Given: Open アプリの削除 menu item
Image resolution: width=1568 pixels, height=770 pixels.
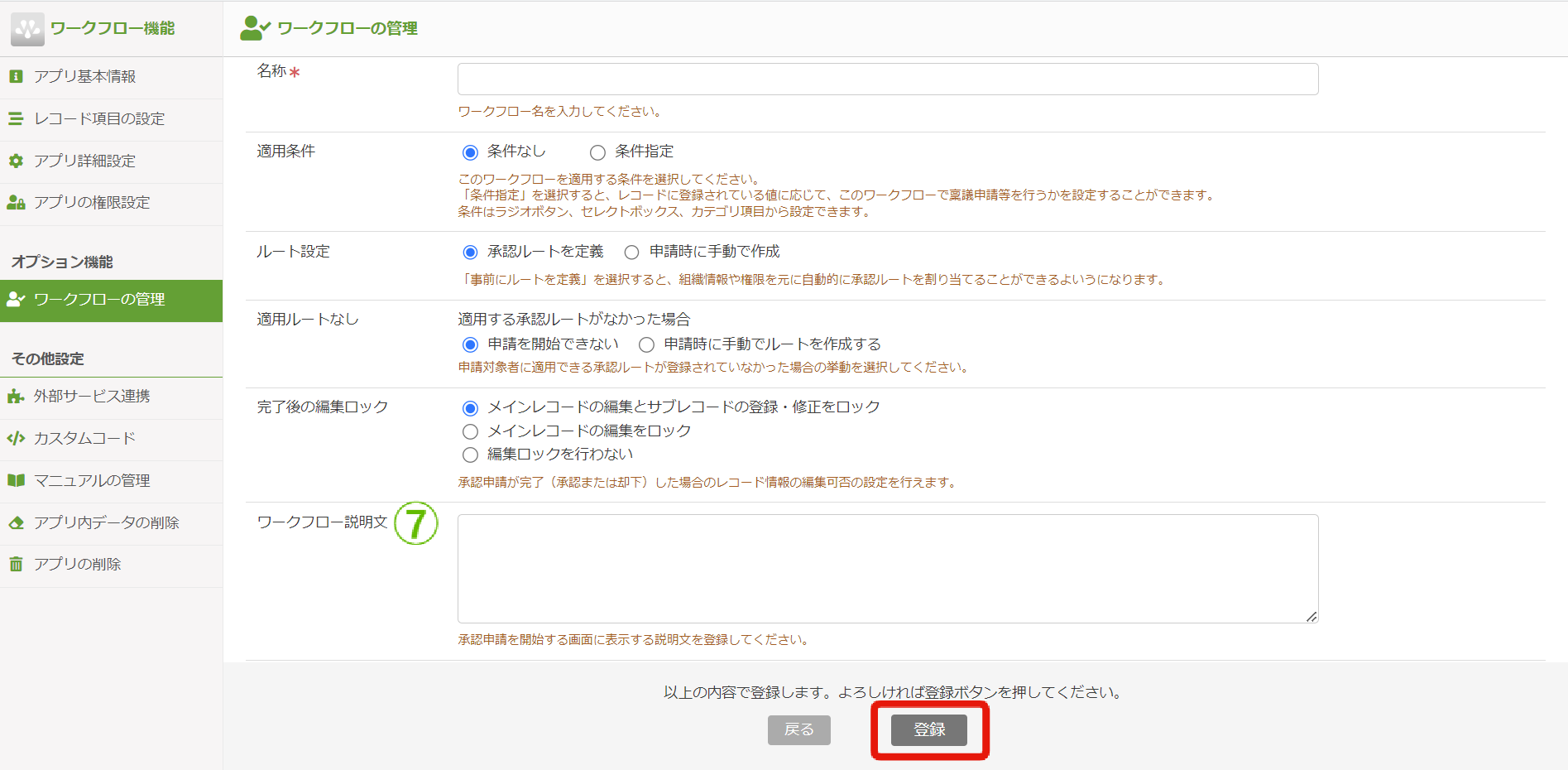Looking at the screenshot, I should pos(111,565).
